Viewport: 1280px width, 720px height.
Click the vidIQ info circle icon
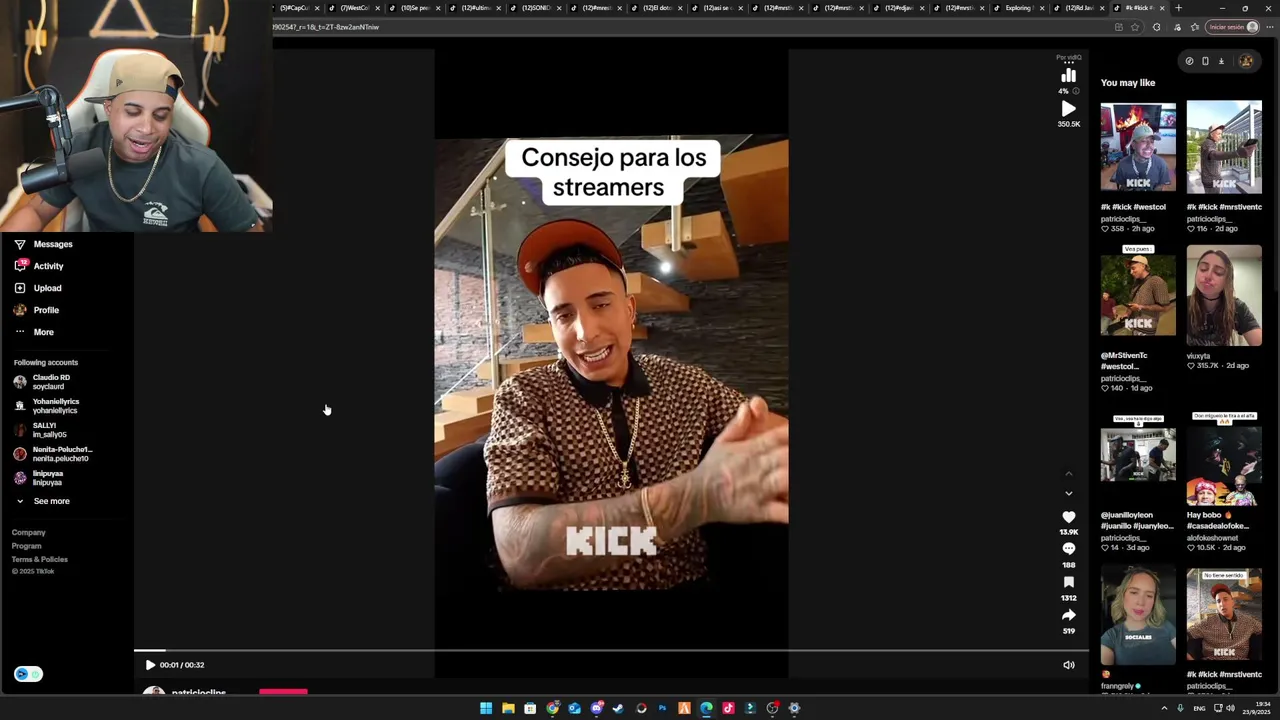(1076, 91)
